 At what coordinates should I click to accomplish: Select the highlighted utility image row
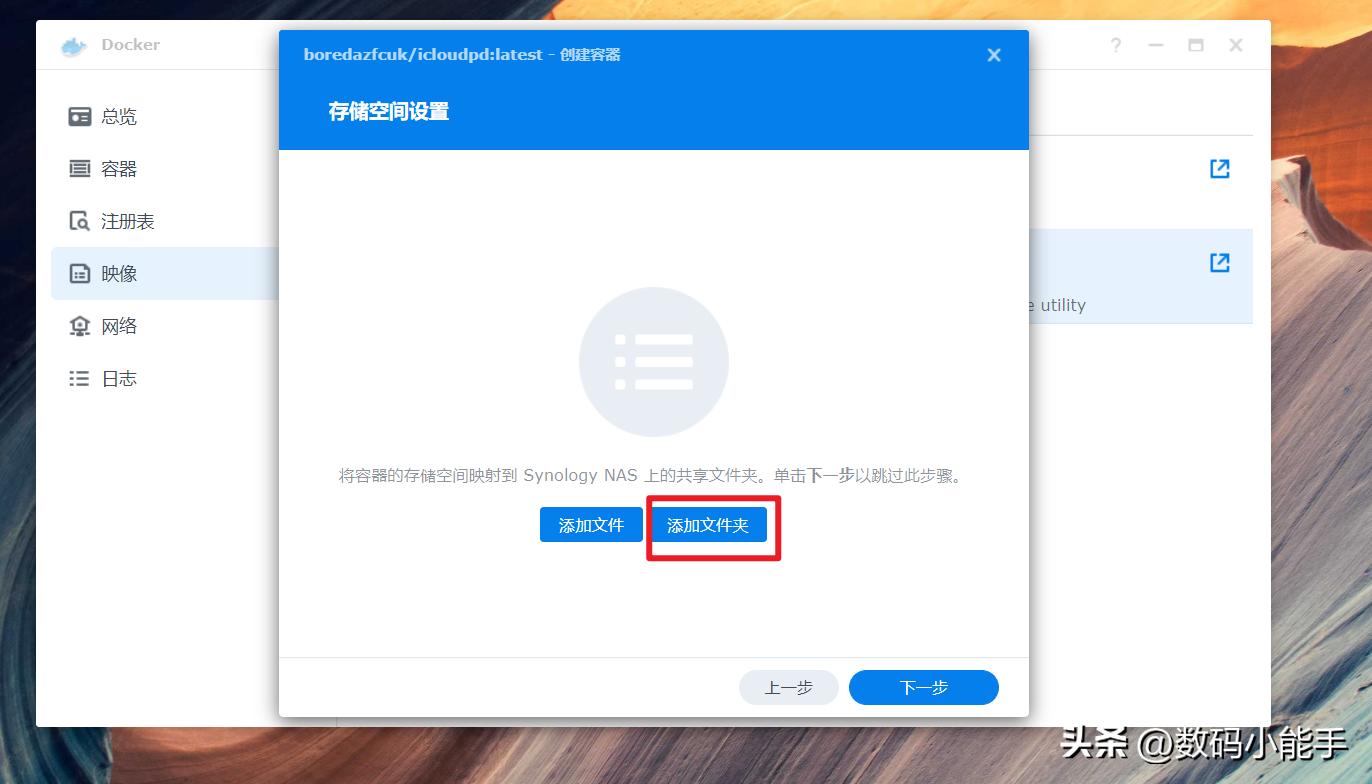coord(1100,277)
